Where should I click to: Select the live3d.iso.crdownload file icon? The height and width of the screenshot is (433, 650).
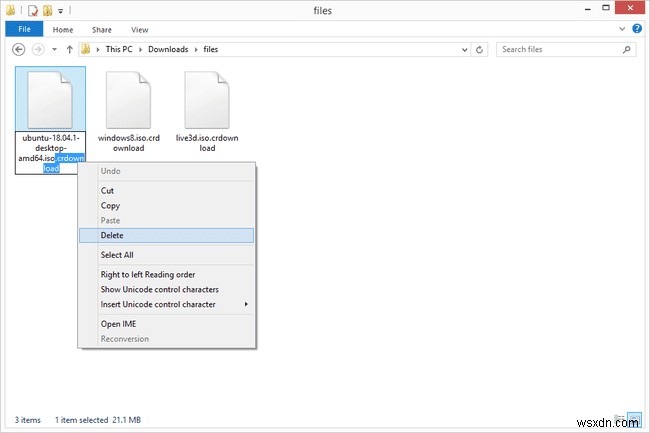[207, 99]
